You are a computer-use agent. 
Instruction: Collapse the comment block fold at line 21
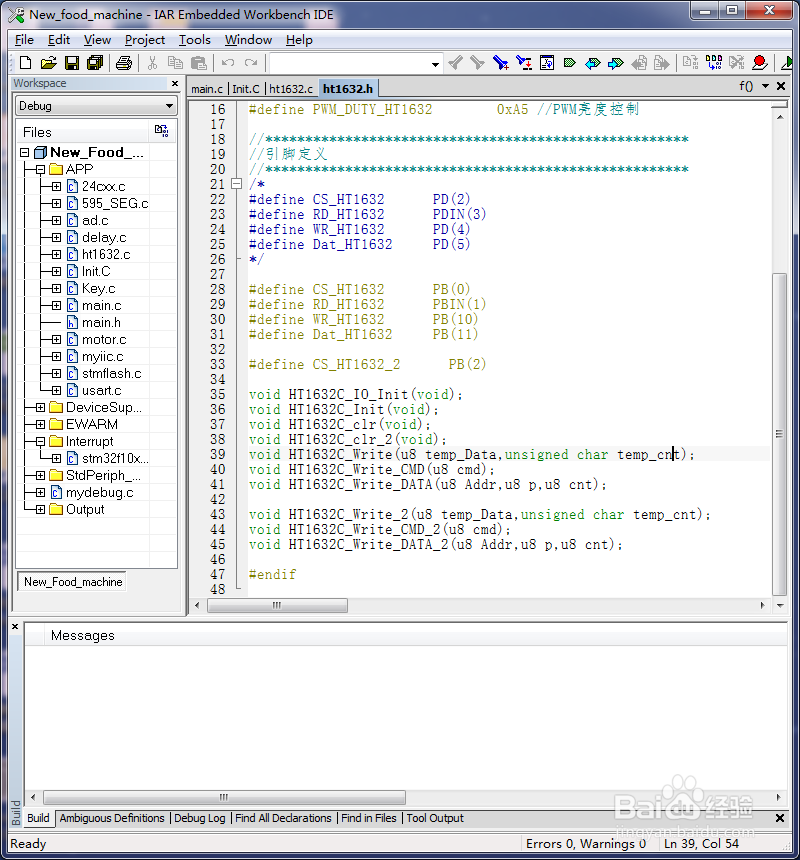pos(237,184)
